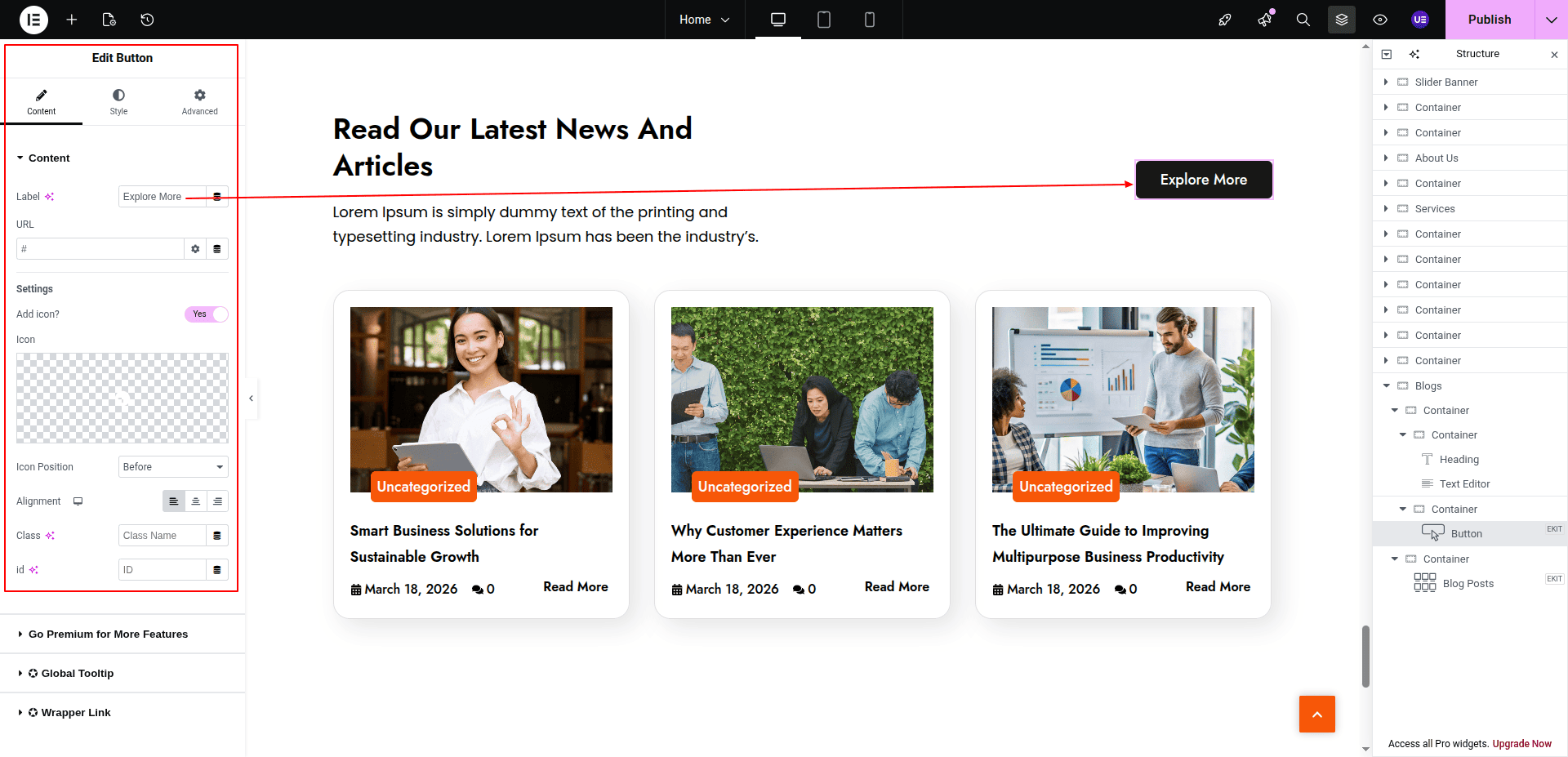Open the finder search icon

pos(1303,20)
